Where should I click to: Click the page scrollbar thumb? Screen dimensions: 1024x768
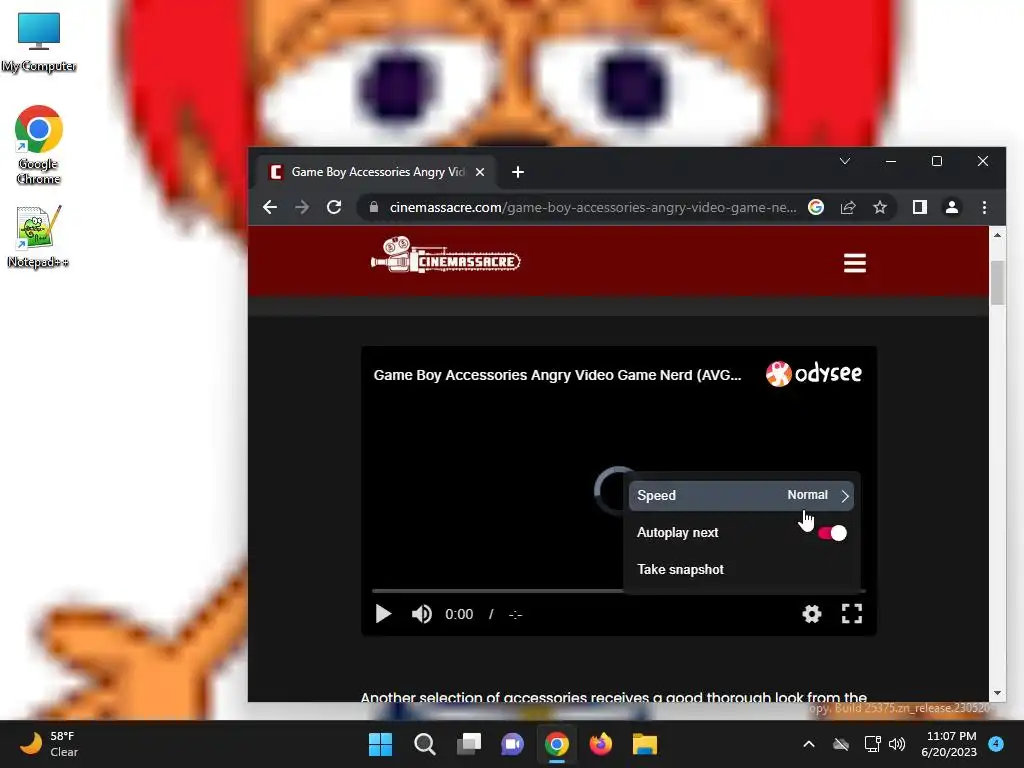pos(997,283)
